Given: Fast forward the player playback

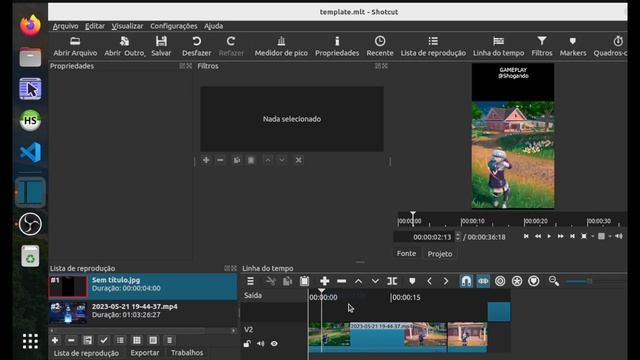Looking at the screenshot, I should tap(560, 236).
